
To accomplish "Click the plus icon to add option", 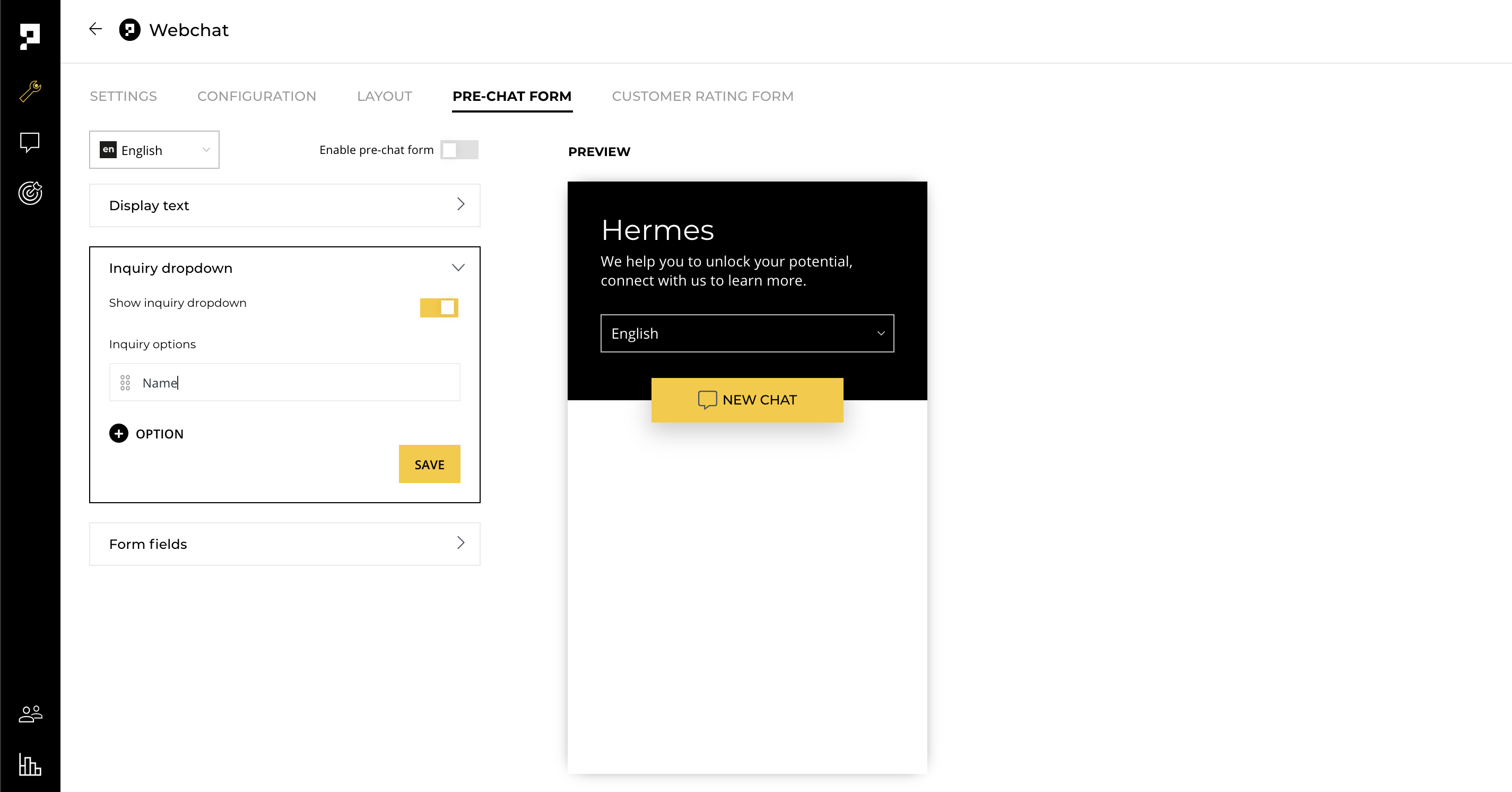I will [118, 433].
